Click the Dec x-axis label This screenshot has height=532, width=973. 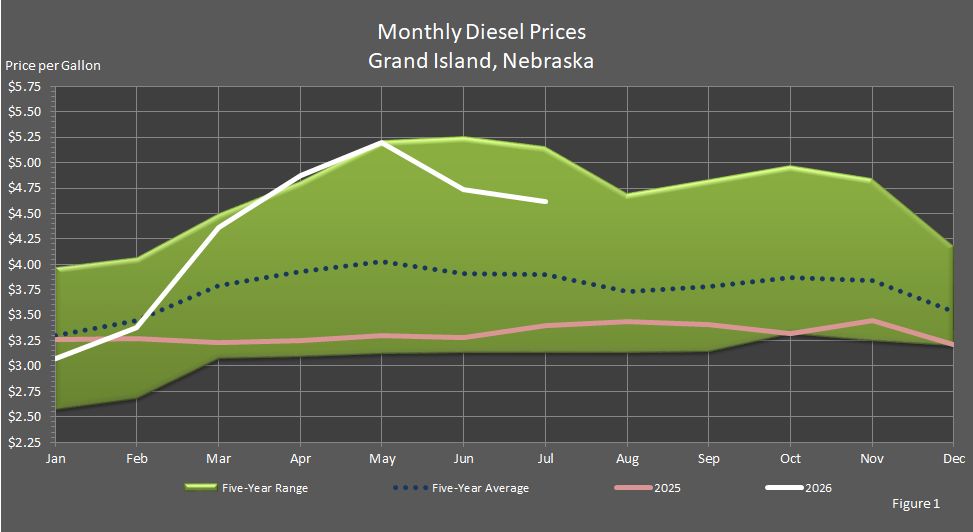955,459
